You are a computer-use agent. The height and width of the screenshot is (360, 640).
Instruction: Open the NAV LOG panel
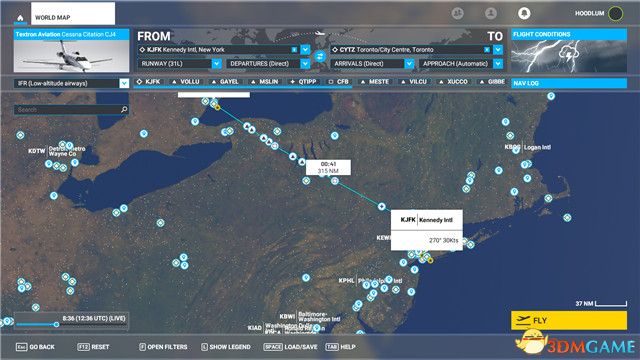click(x=569, y=83)
